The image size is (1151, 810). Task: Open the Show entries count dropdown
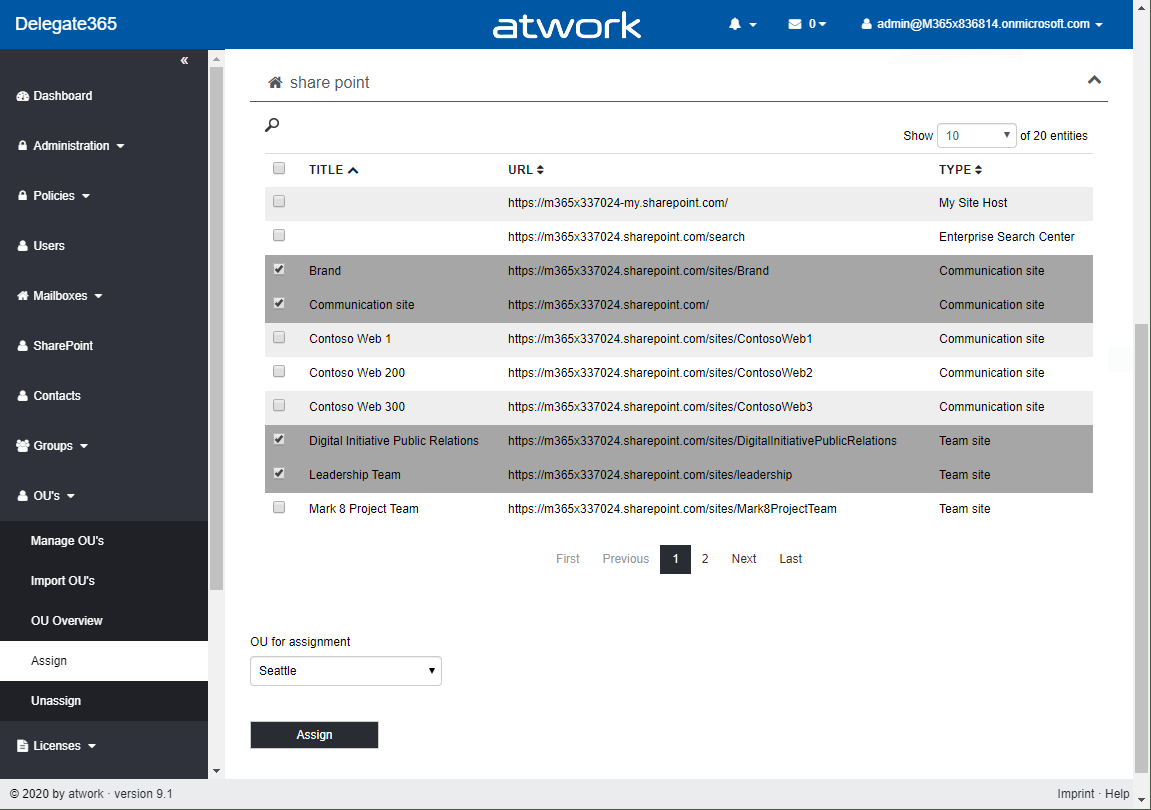point(976,136)
